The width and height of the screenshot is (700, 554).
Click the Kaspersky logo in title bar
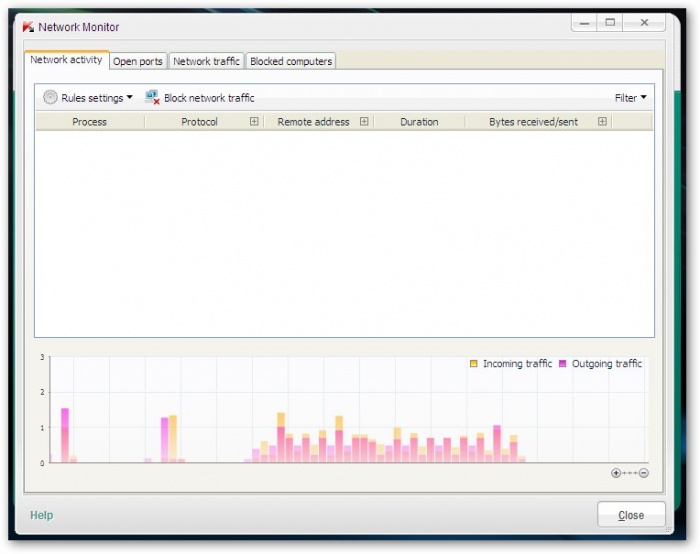28,27
